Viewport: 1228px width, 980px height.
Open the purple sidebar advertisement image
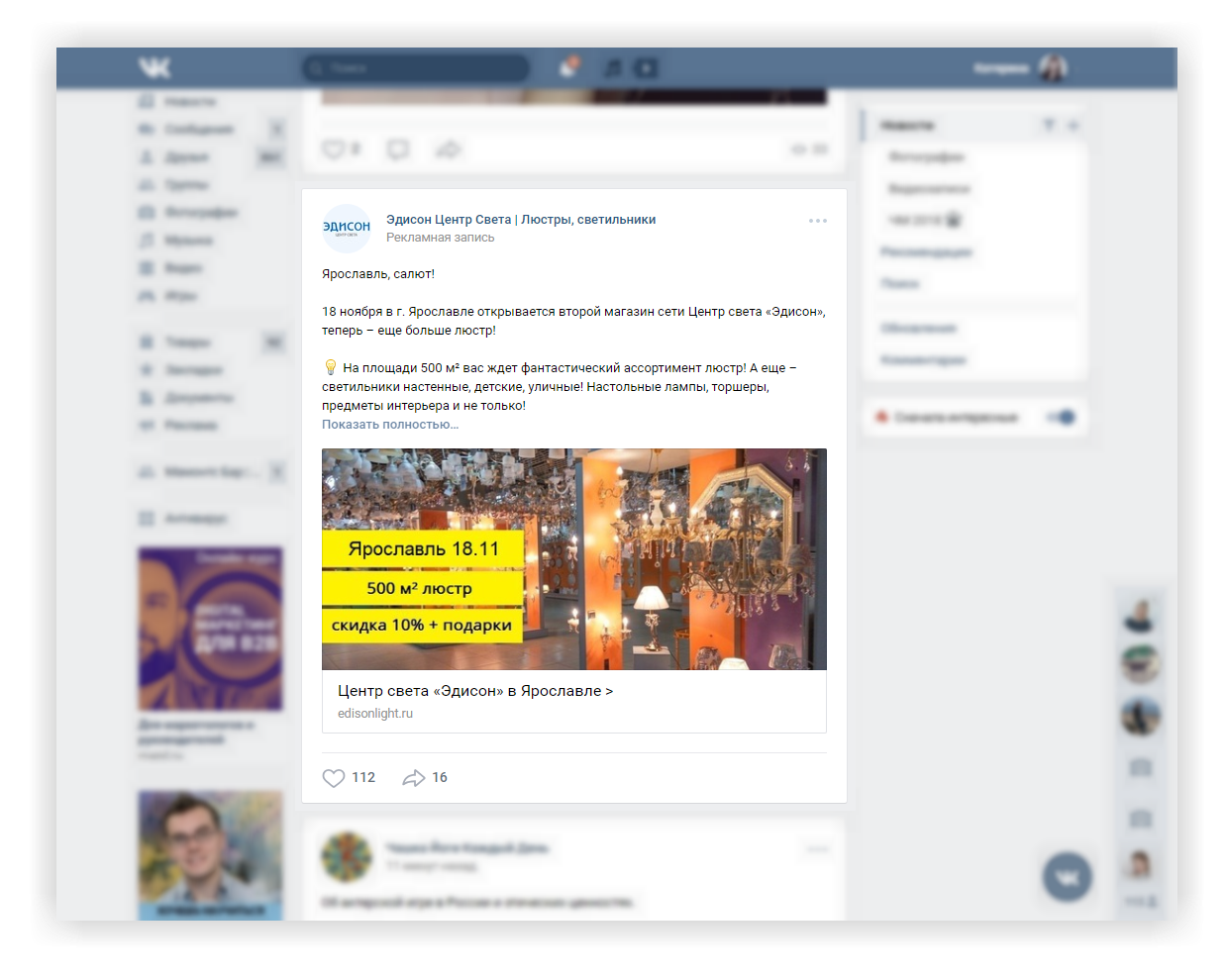tap(210, 629)
